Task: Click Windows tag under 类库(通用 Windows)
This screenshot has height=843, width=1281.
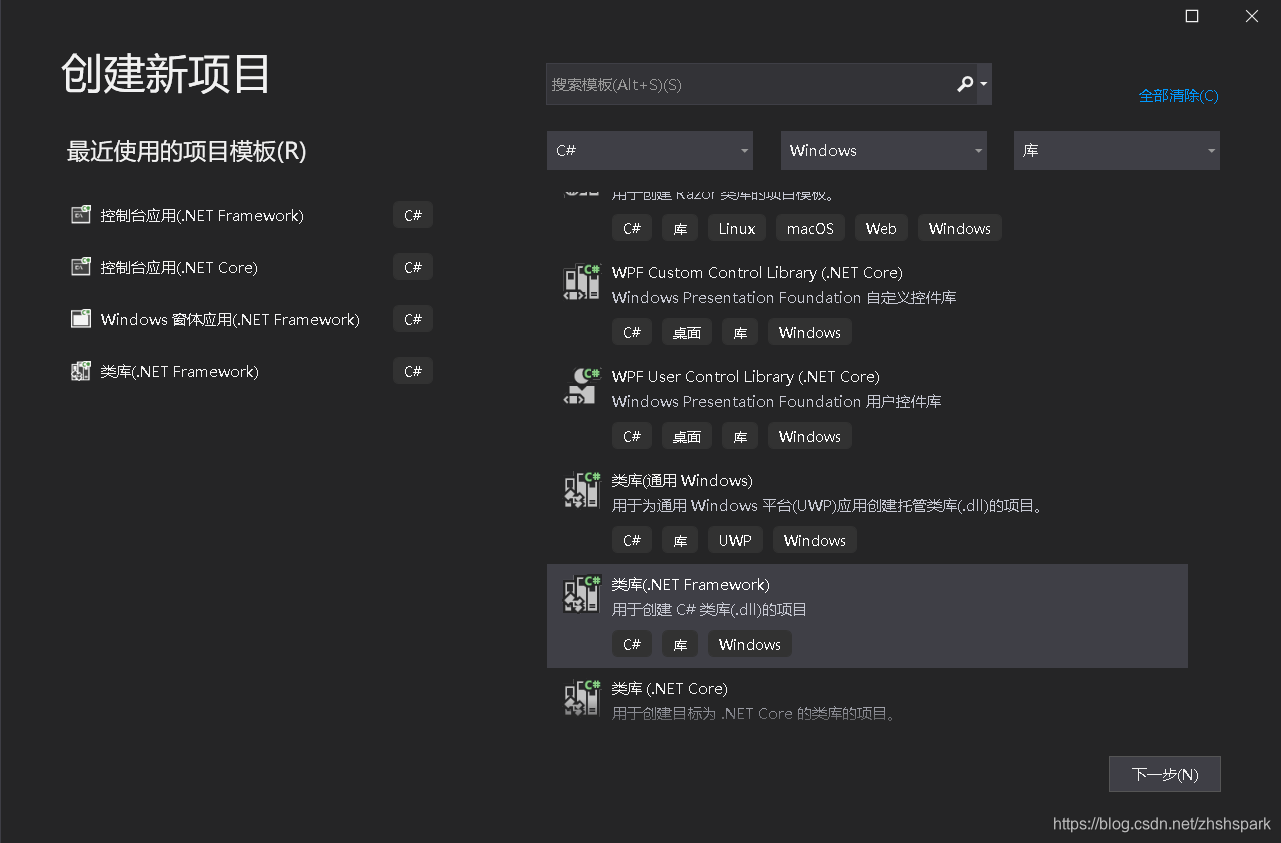Action: [815, 540]
